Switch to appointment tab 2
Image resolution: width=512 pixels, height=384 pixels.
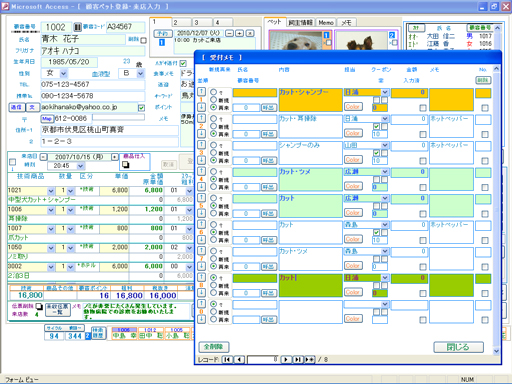[x=182, y=22]
